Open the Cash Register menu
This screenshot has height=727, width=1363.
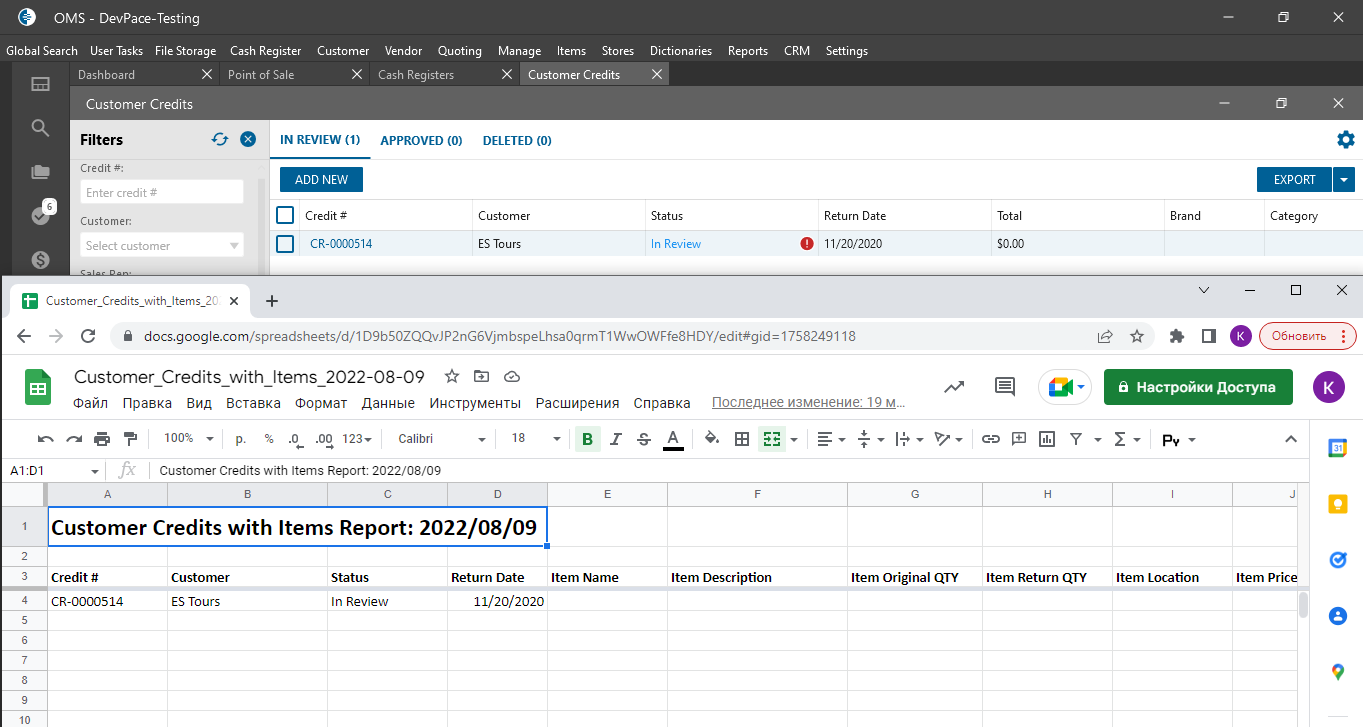[x=265, y=51]
